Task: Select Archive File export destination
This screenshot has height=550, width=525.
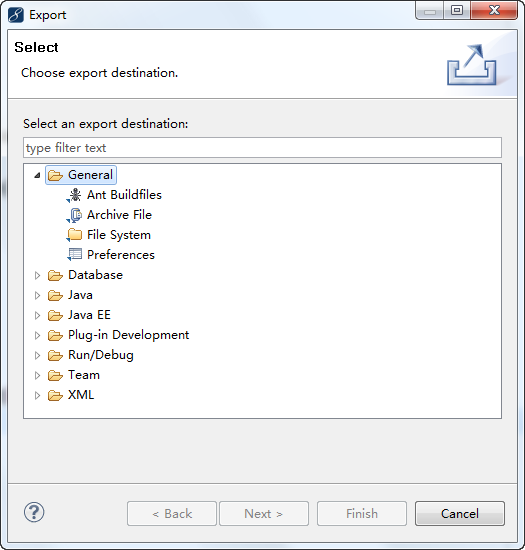Action: [119, 215]
